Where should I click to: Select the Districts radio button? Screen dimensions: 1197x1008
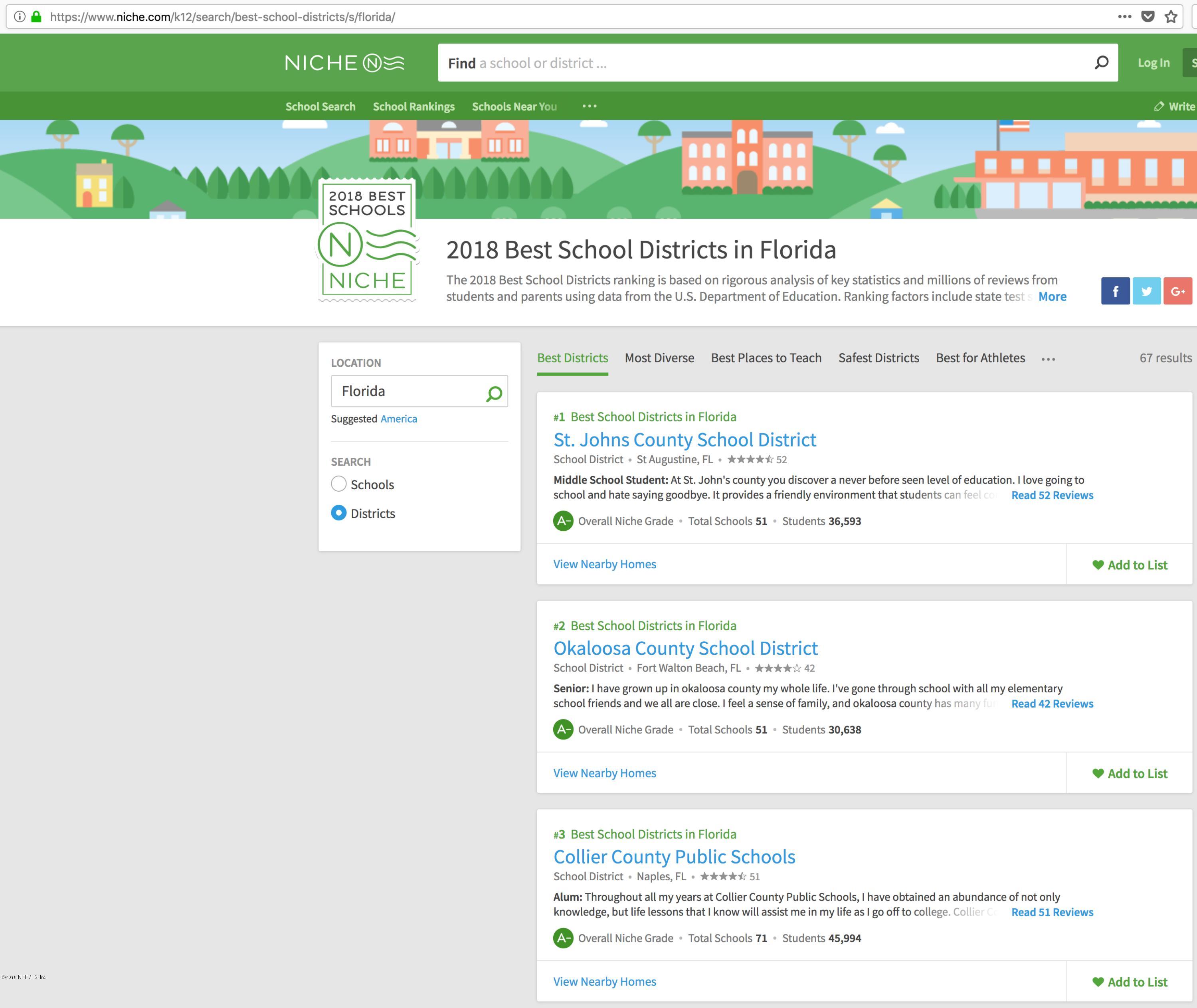[x=339, y=512]
